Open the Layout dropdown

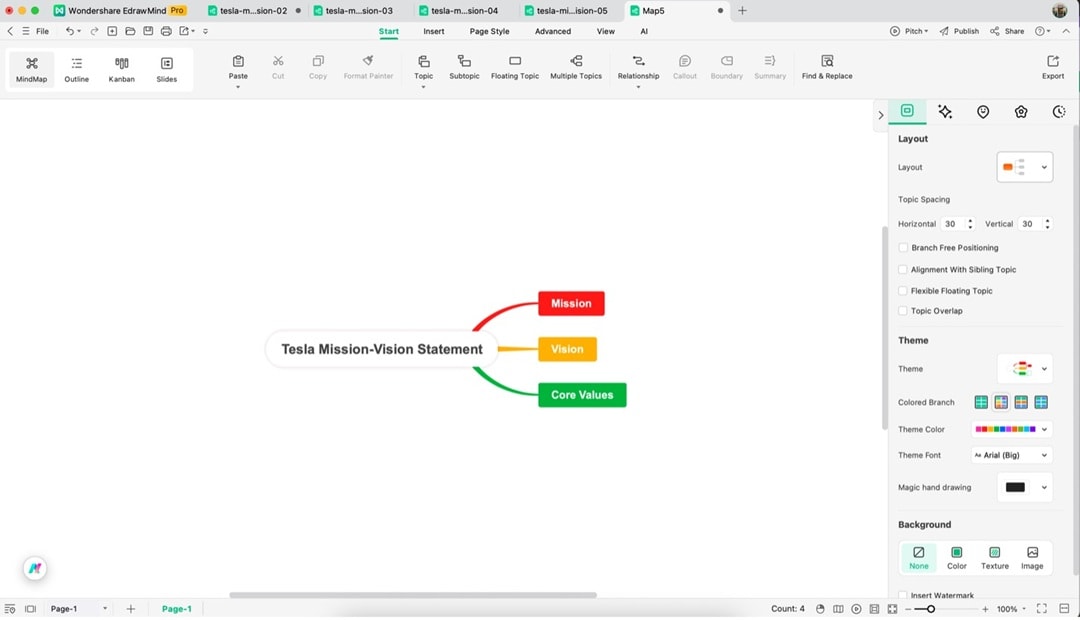(x=1025, y=167)
